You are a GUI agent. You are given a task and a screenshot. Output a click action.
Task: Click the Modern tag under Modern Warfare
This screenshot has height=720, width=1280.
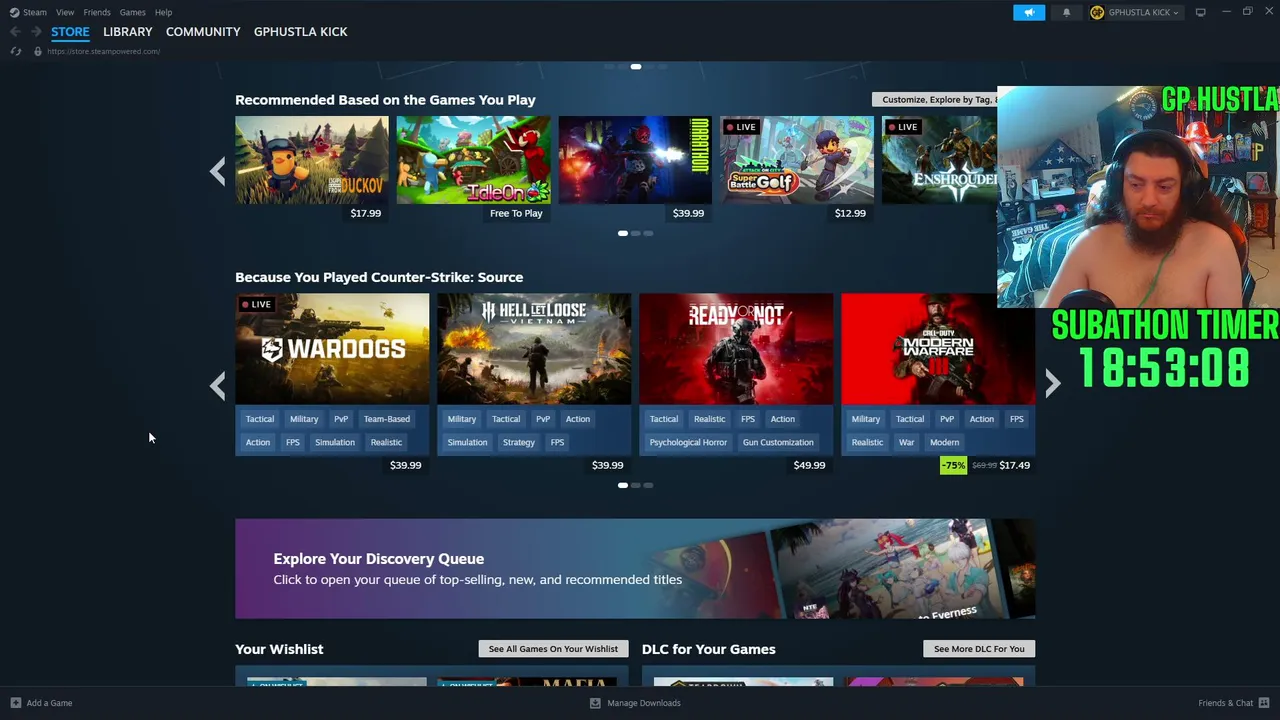point(944,442)
